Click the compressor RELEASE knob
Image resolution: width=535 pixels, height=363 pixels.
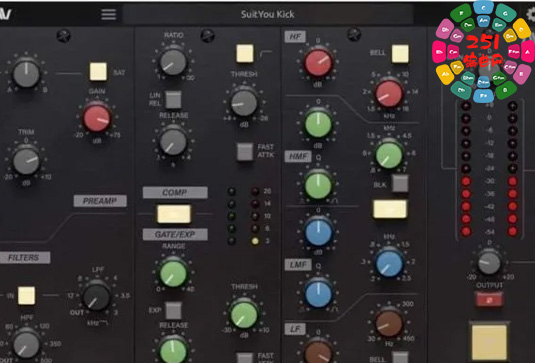pyautogui.click(x=173, y=142)
